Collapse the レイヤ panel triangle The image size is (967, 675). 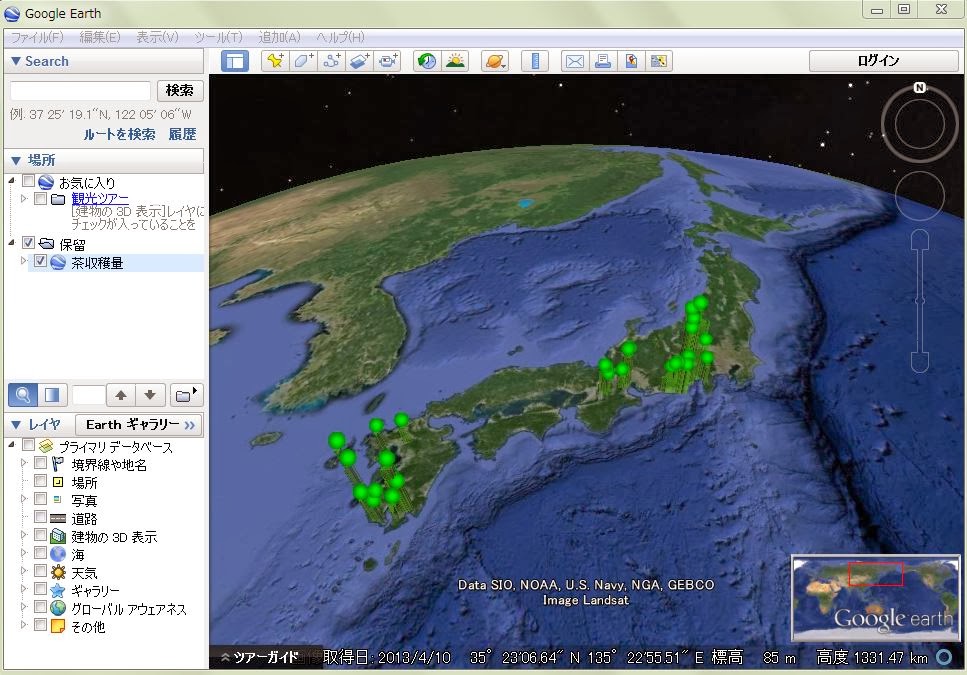[x=16, y=425]
